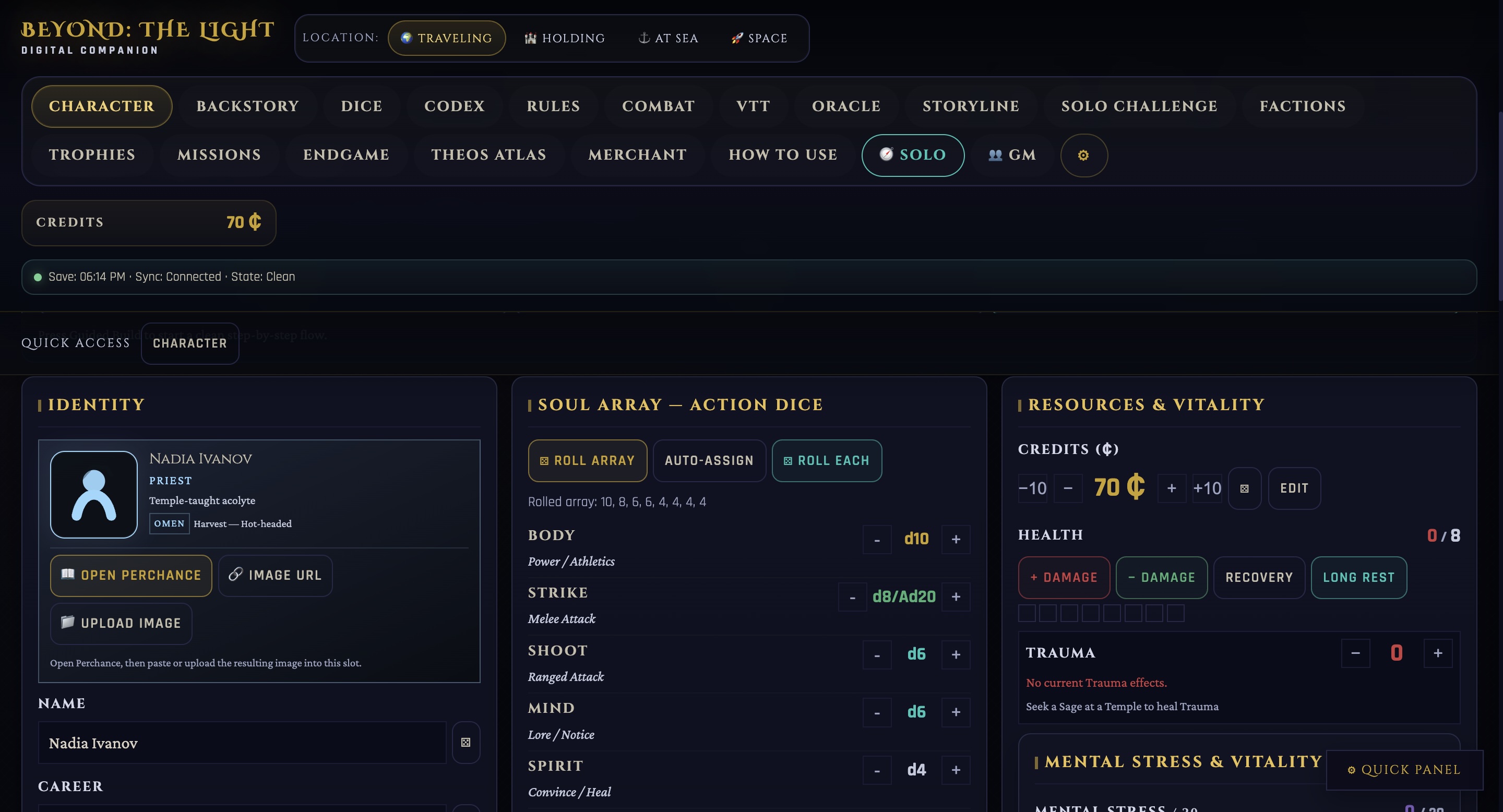1503x812 pixels.
Task: Open the Character tab
Action: 102,106
